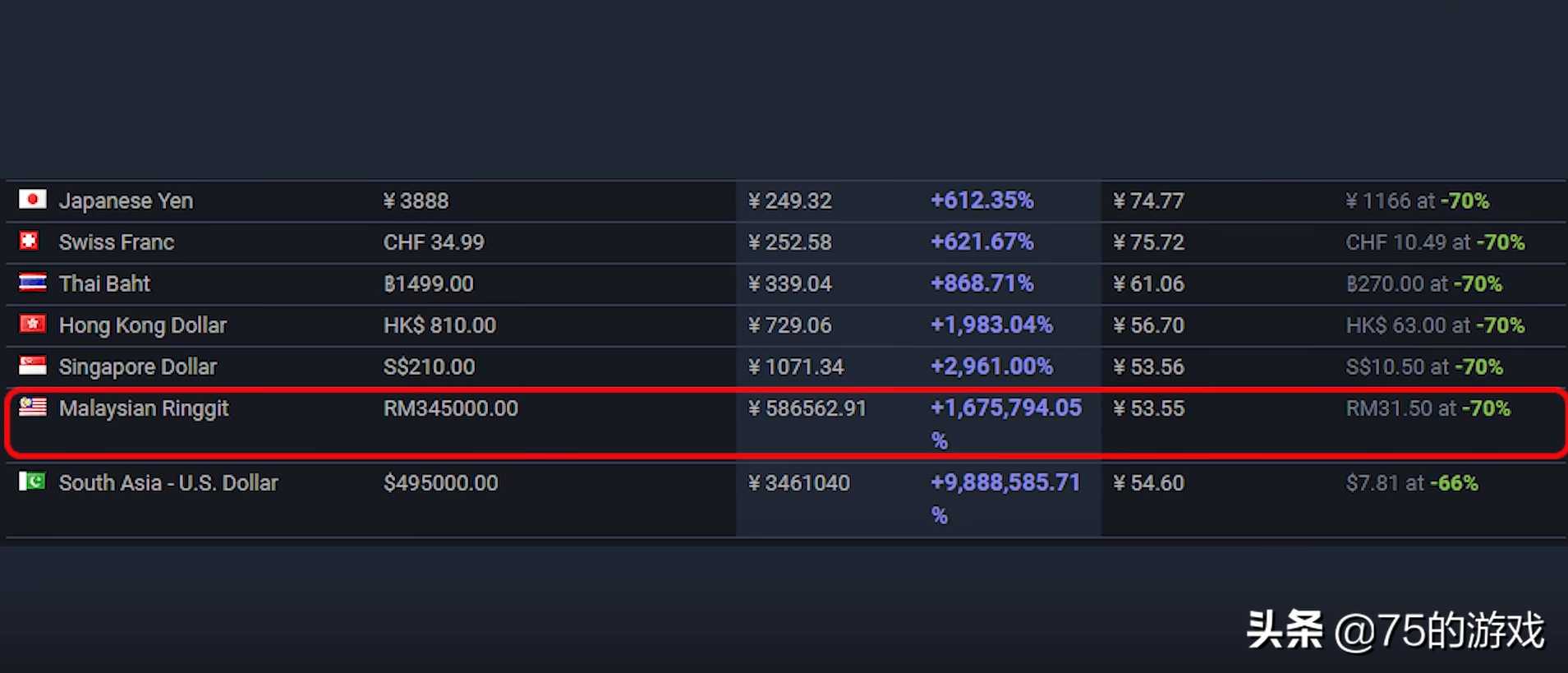
Task: Select the Malaysian Ringgit row label
Action: 144,408
